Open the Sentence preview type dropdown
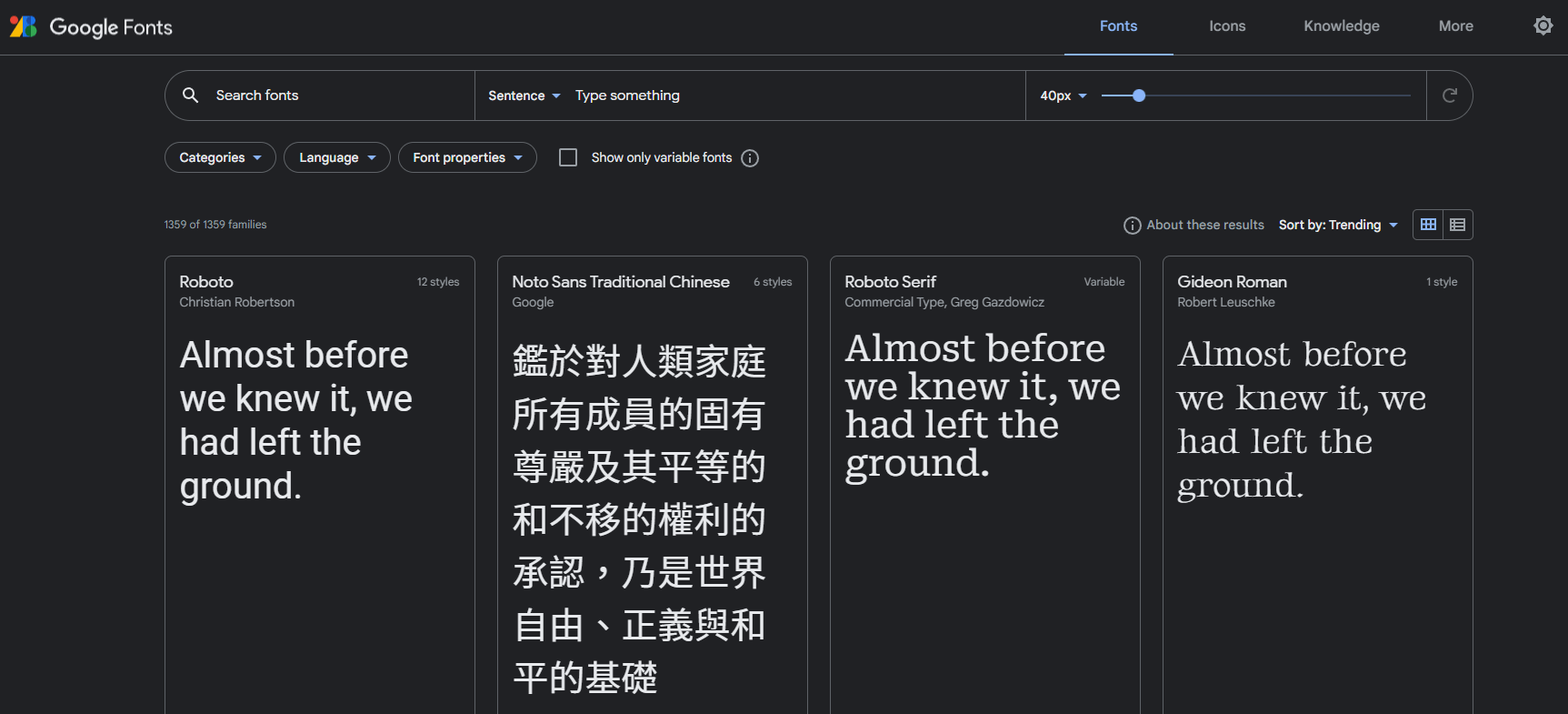Image resolution: width=1568 pixels, height=714 pixels. pos(524,96)
